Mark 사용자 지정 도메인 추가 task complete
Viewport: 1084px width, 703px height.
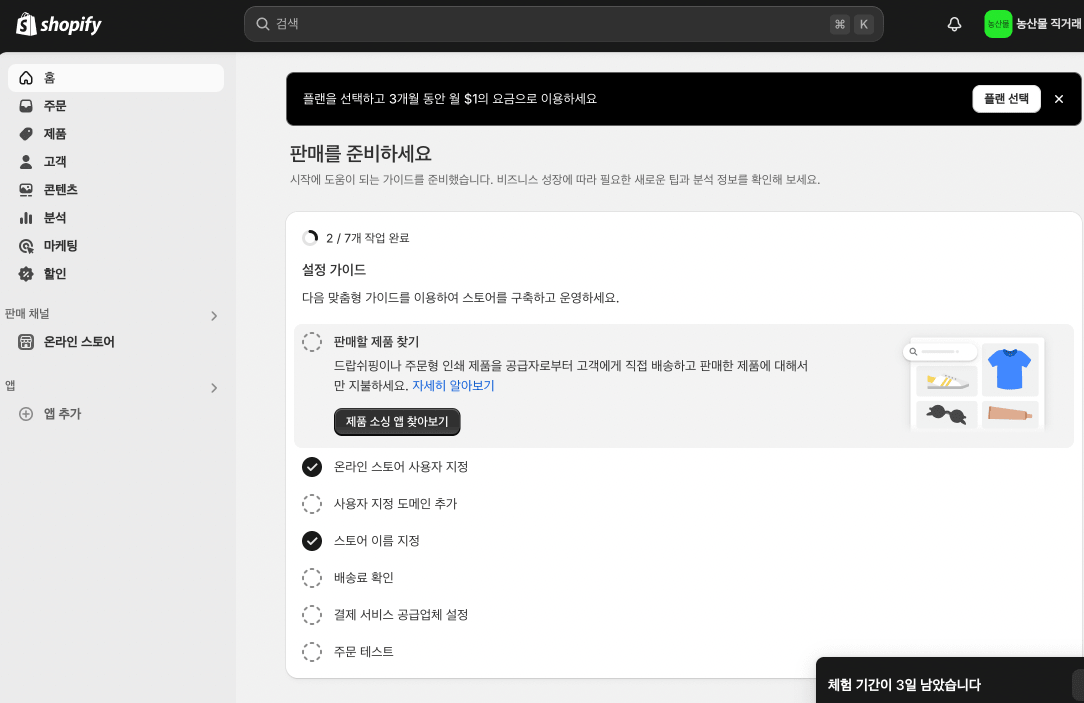312,504
